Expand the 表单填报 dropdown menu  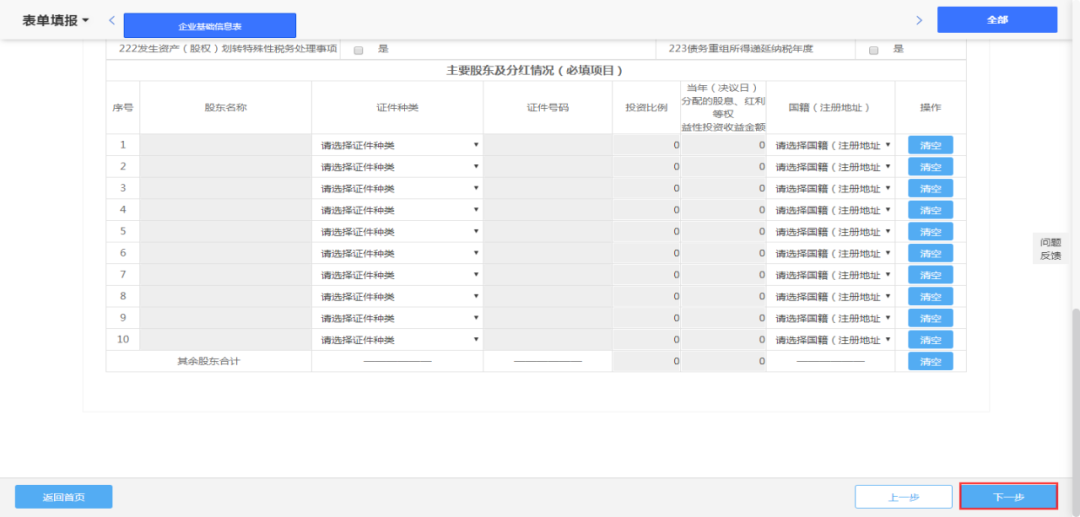pyautogui.click(x=56, y=20)
